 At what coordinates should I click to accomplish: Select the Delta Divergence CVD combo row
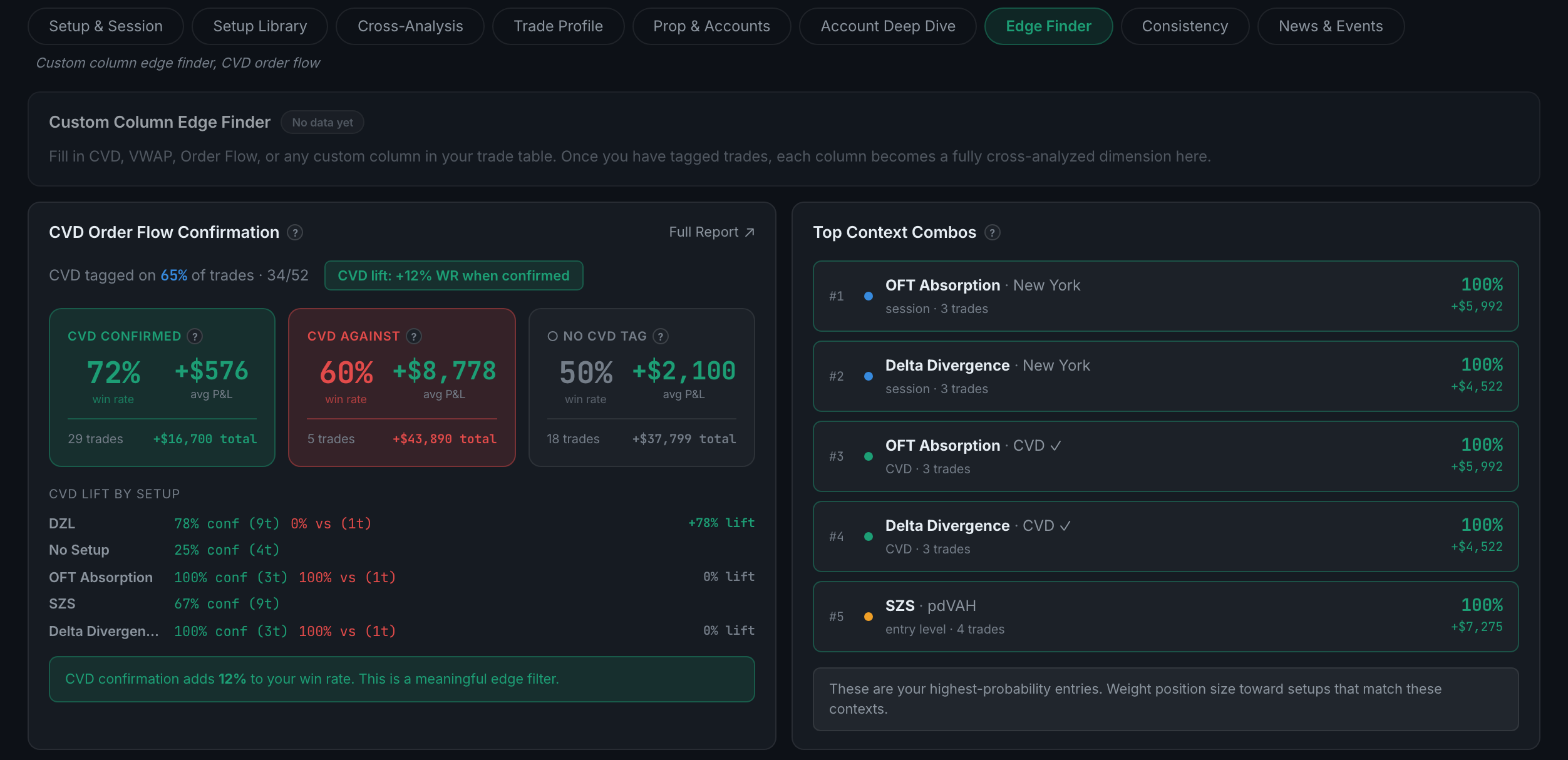(1165, 537)
